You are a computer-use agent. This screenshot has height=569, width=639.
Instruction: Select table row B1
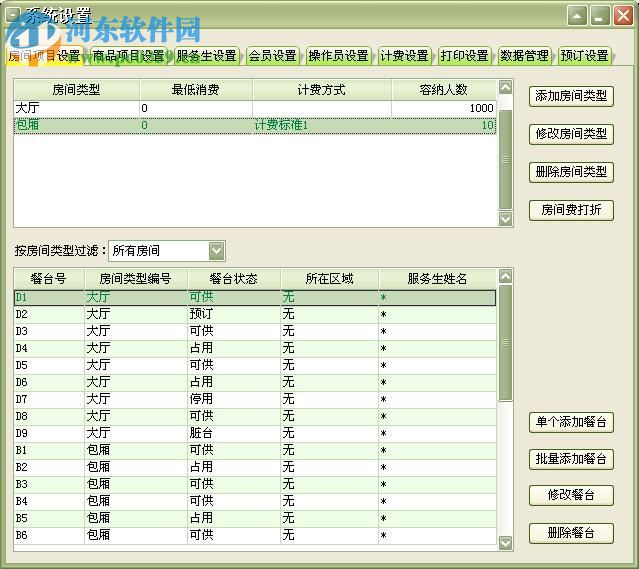(x=255, y=450)
